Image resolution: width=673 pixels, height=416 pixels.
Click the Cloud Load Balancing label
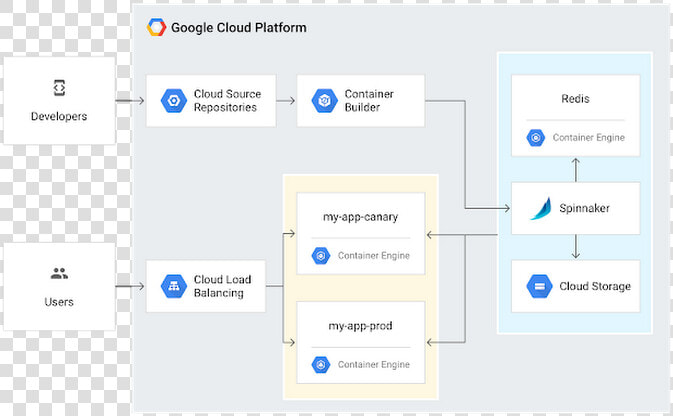tap(222, 286)
